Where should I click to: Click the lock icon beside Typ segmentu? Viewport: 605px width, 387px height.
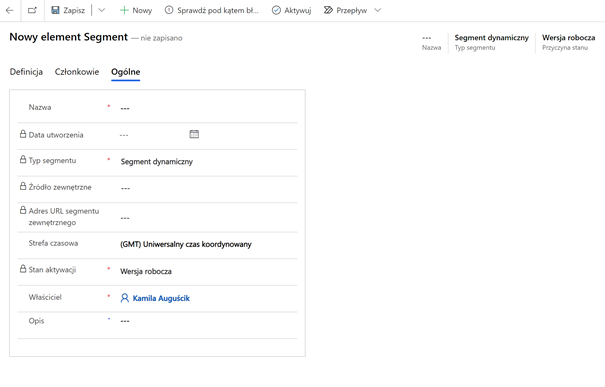(23, 159)
